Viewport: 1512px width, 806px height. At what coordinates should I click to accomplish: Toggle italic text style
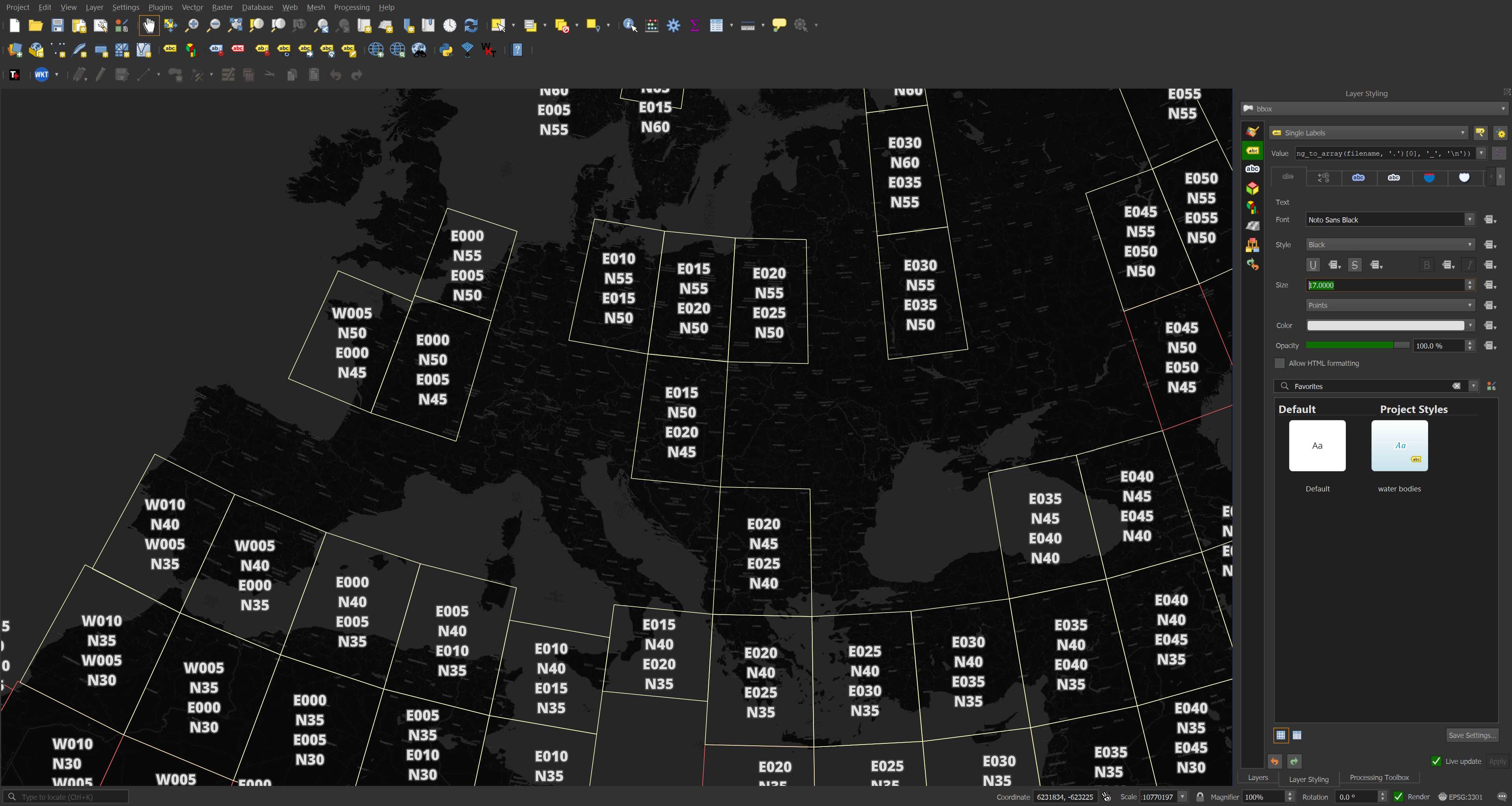pos(1469,265)
